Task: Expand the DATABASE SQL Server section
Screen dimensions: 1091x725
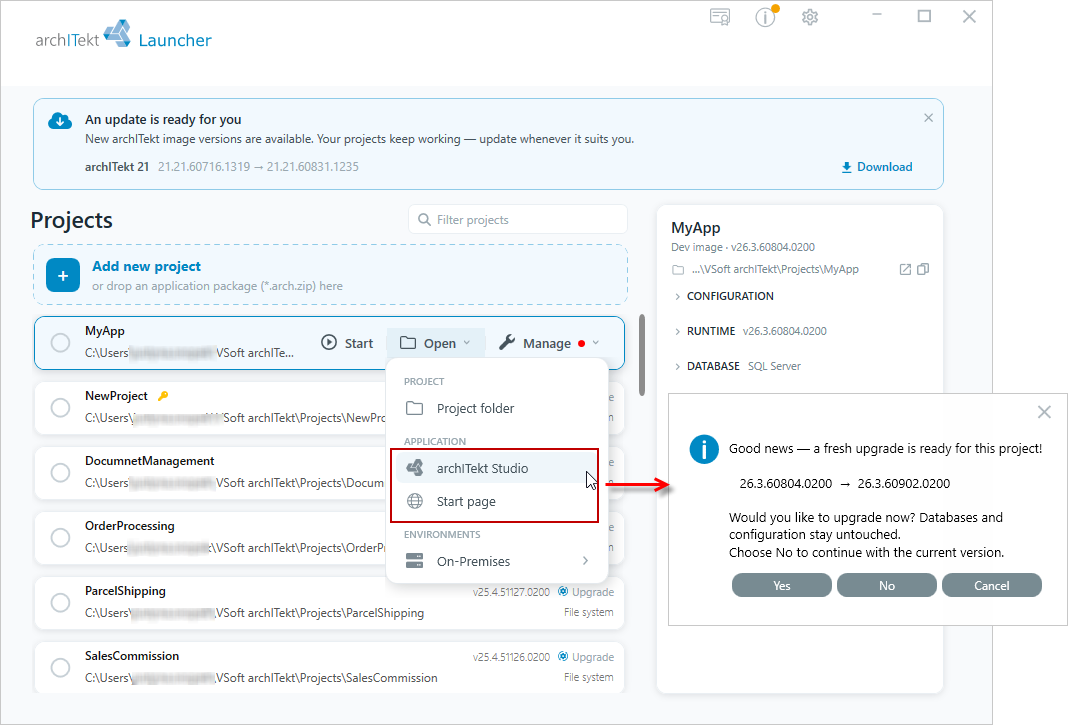Action: 738,366
